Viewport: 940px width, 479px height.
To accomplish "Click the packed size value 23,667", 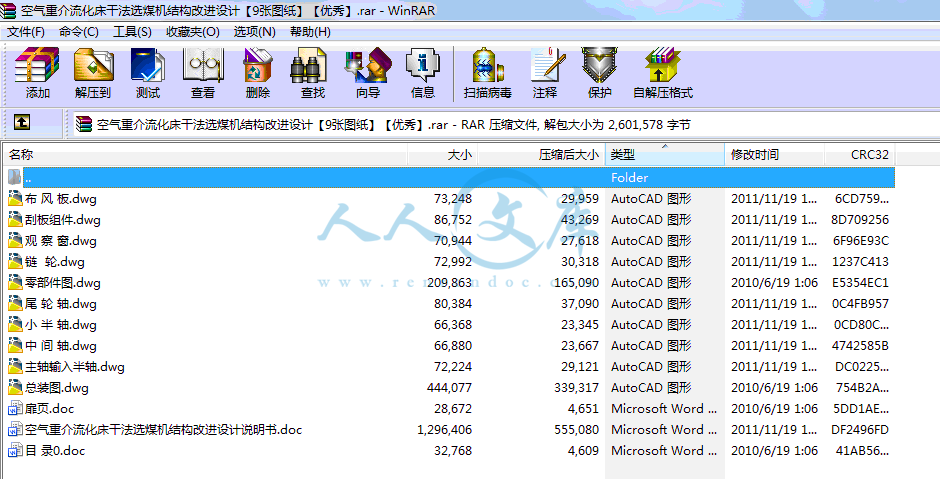I will point(579,346).
